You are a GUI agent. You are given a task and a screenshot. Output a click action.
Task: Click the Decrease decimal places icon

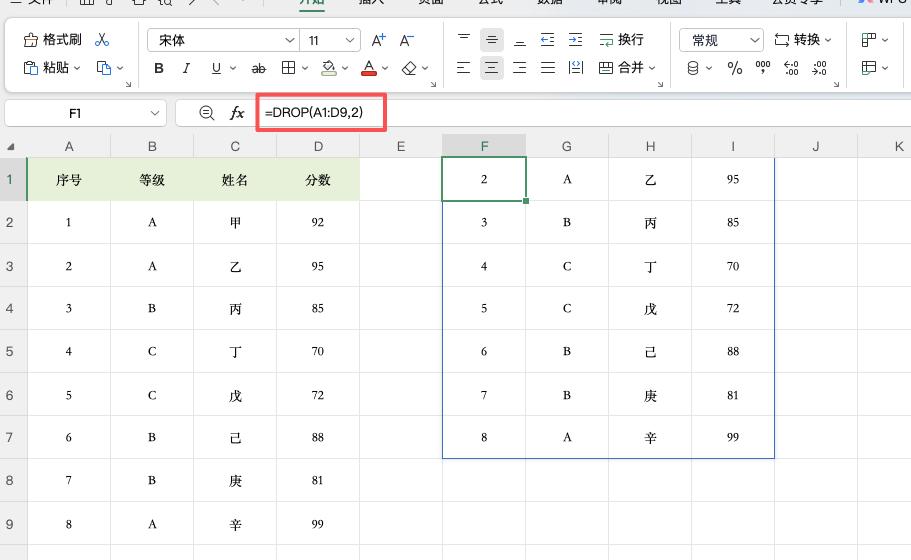pos(819,68)
